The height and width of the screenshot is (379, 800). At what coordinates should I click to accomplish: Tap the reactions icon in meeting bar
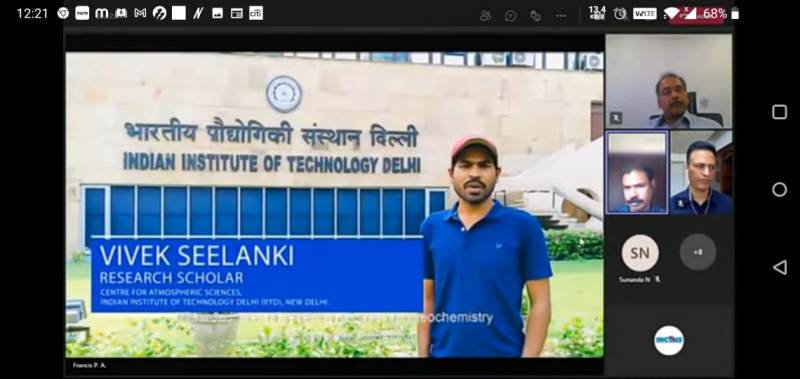click(x=535, y=16)
